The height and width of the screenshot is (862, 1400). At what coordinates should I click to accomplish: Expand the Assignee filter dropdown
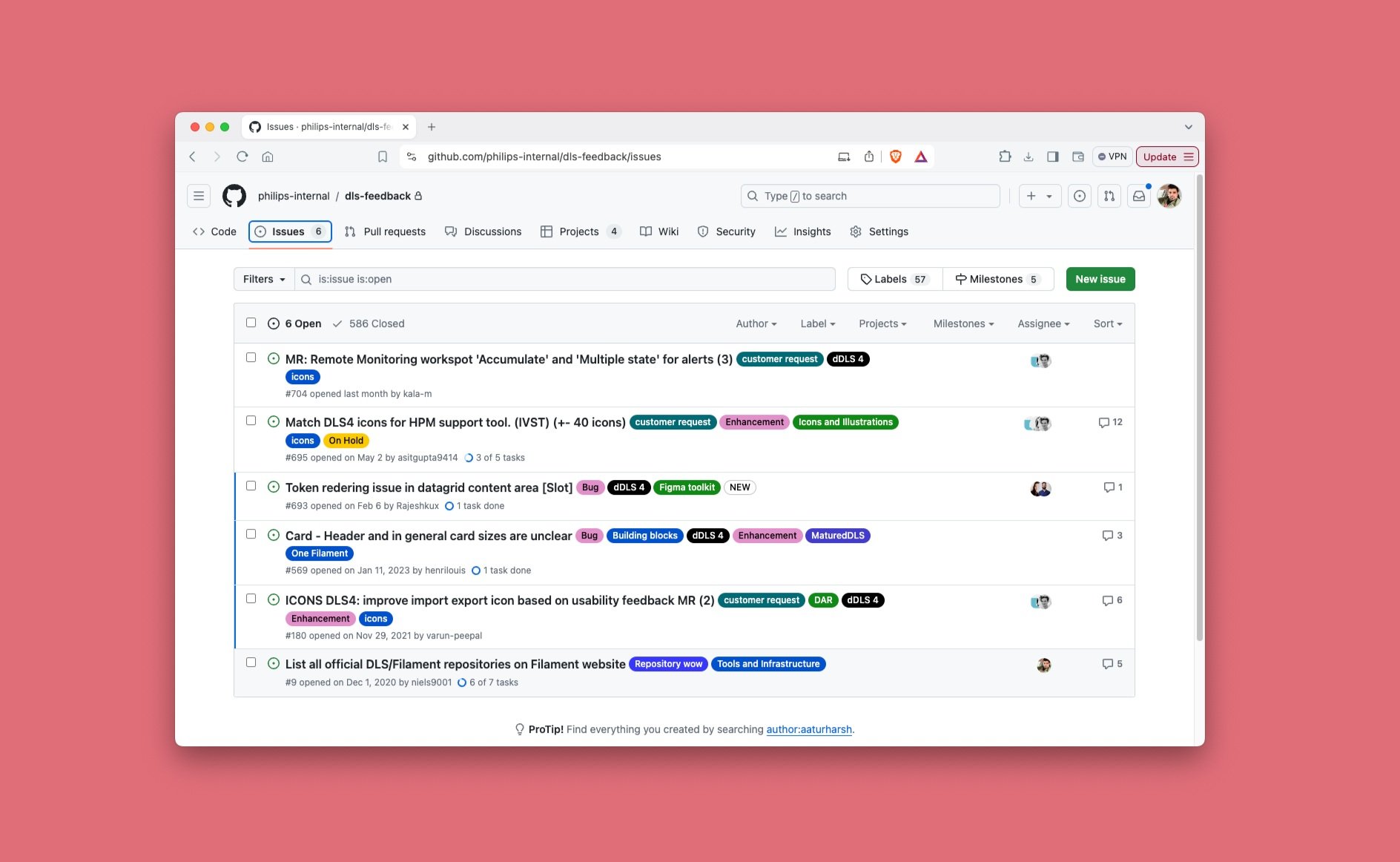1043,323
